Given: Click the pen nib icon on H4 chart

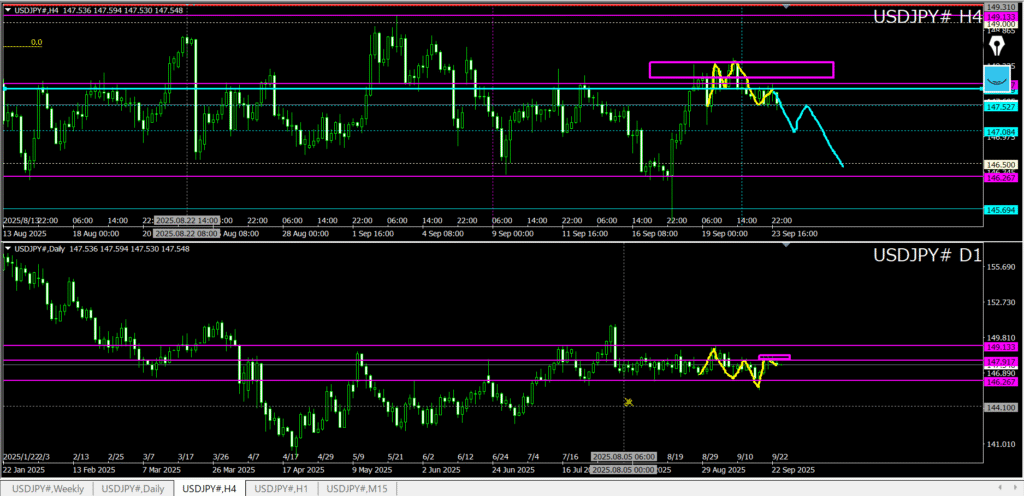Looking at the screenshot, I should coord(996,47).
